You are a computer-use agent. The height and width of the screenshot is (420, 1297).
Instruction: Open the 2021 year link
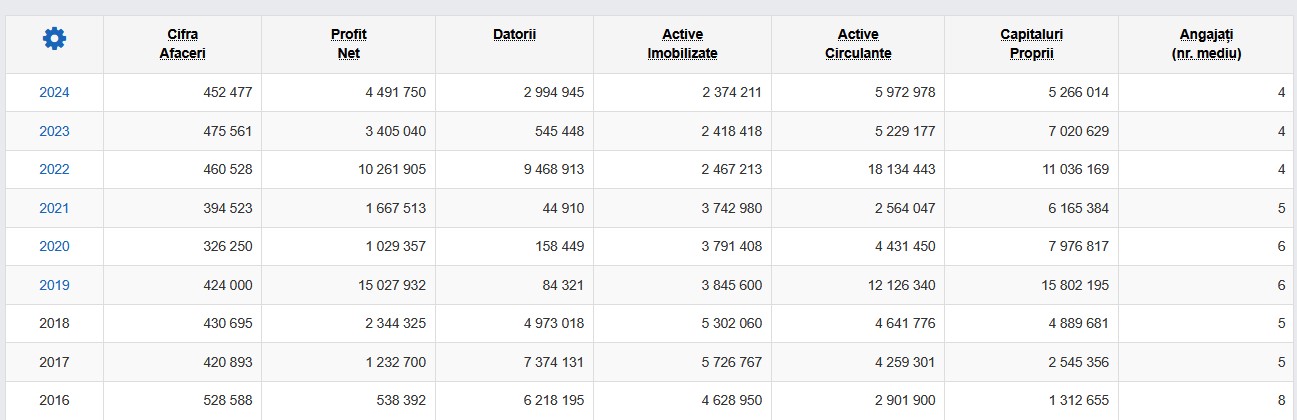[54, 208]
